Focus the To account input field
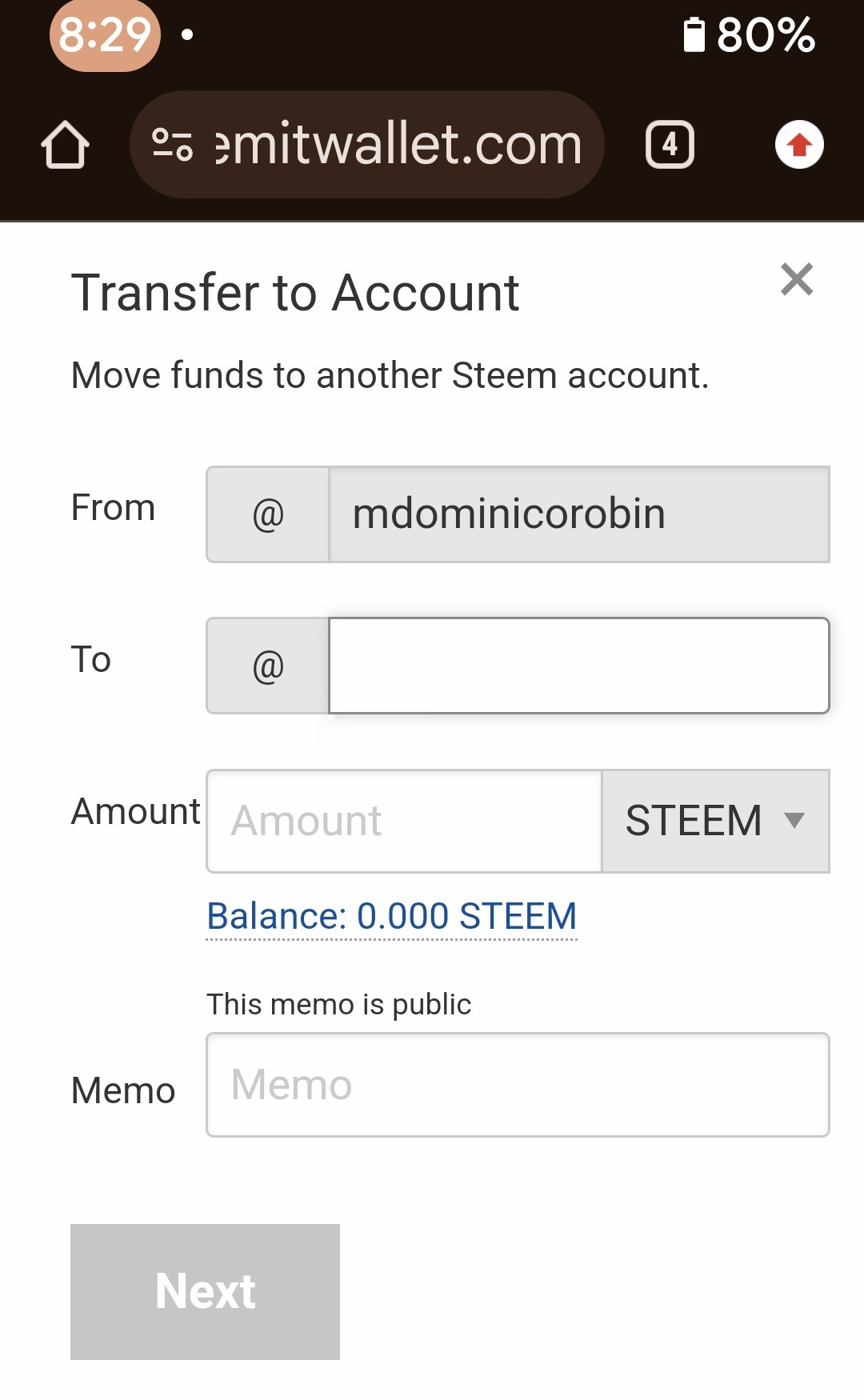Viewport: 864px width, 1400px height. (578, 666)
